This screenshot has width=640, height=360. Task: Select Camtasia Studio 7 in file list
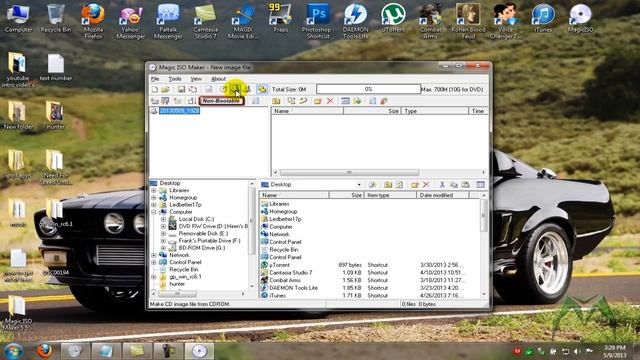(291, 273)
